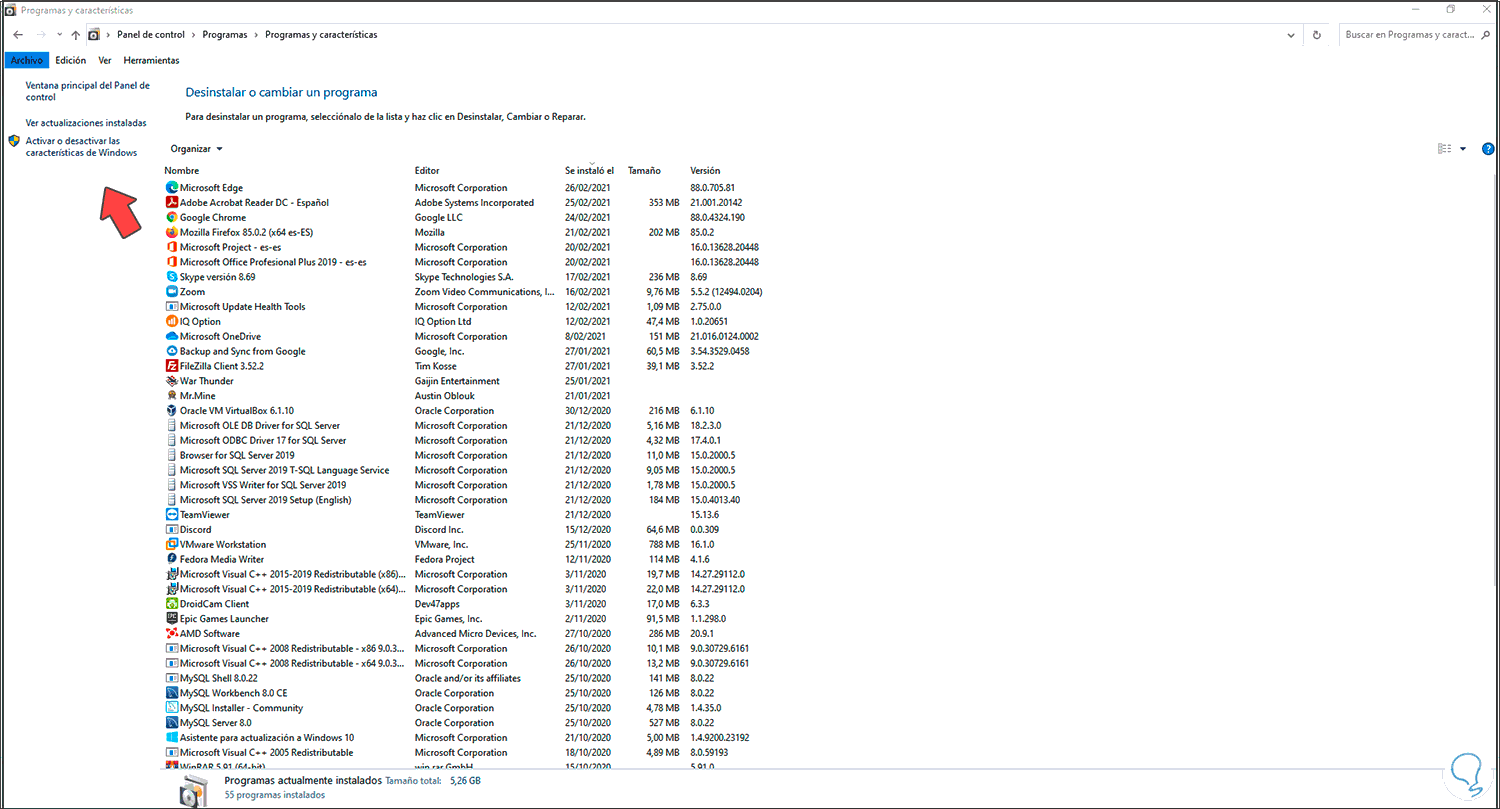The image size is (1500, 809).
Task: Expand the view options dropdown arrow
Action: [1463, 149]
